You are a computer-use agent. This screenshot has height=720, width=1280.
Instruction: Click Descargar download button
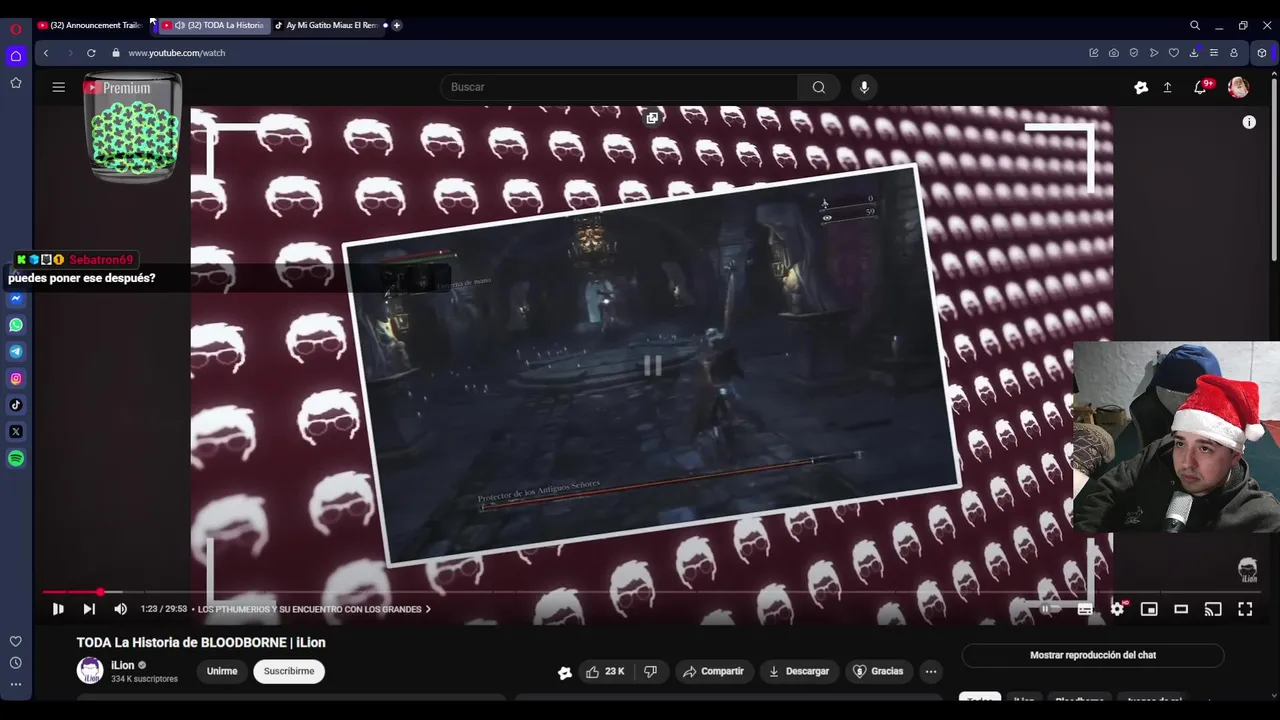[x=798, y=671]
